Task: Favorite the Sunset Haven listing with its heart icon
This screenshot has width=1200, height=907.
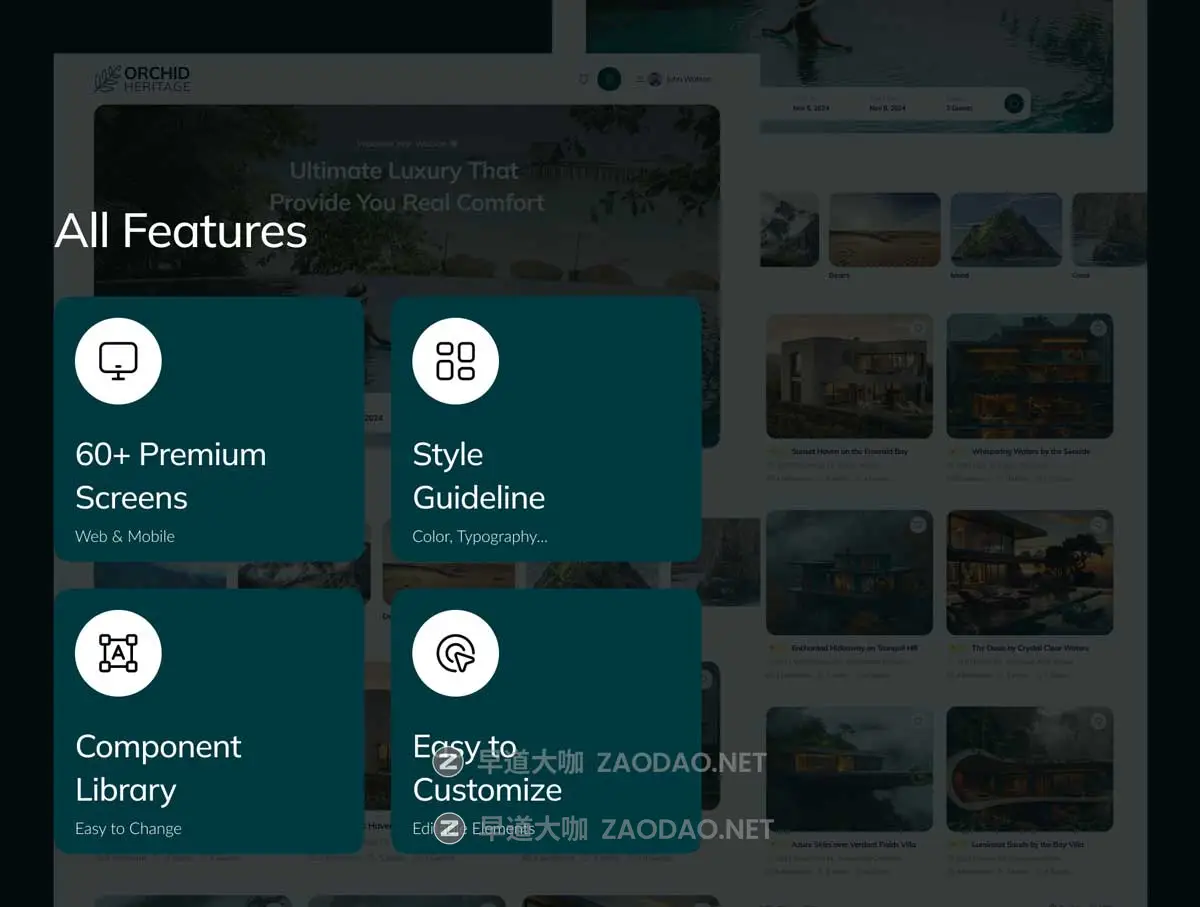Action: pyautogui.click(x=917, y=328)
